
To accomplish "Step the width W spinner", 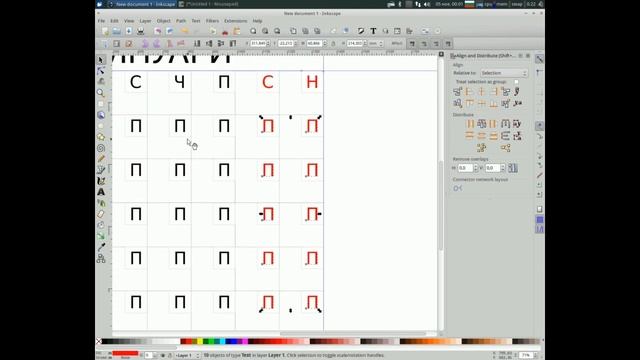I will click(x=325, y=43).
